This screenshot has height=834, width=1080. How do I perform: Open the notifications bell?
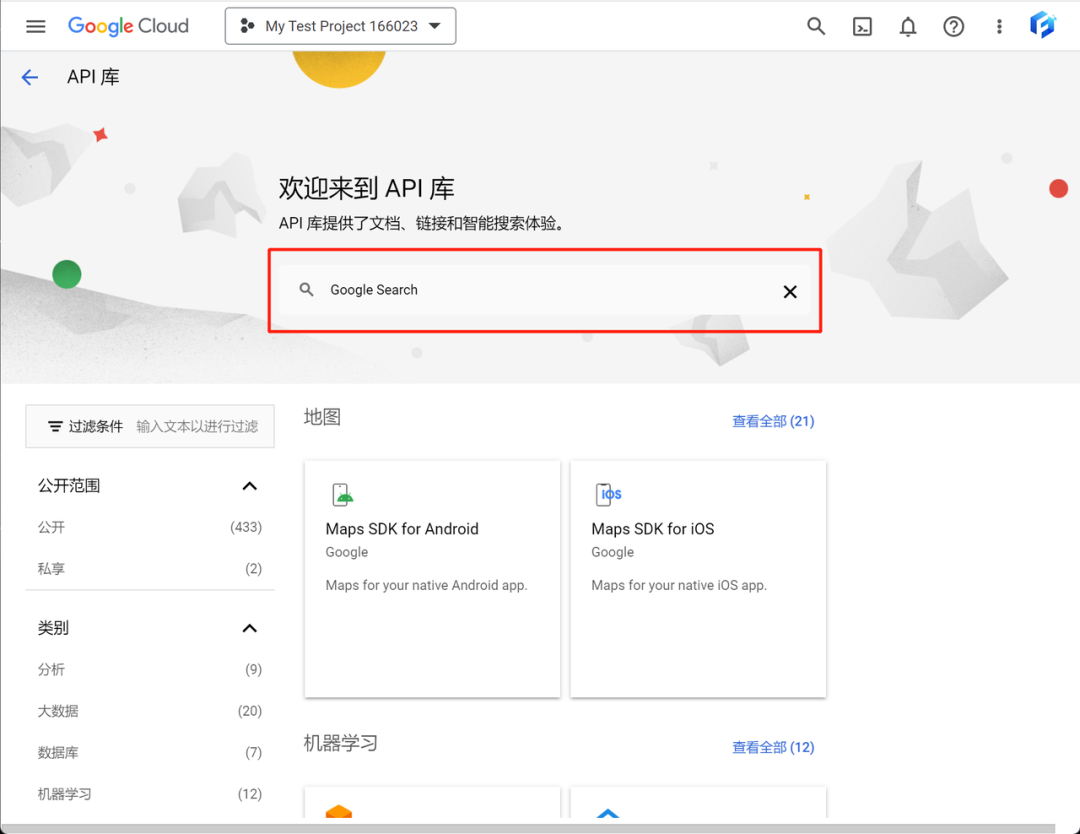pyautogui.click(x=908, y=26)
